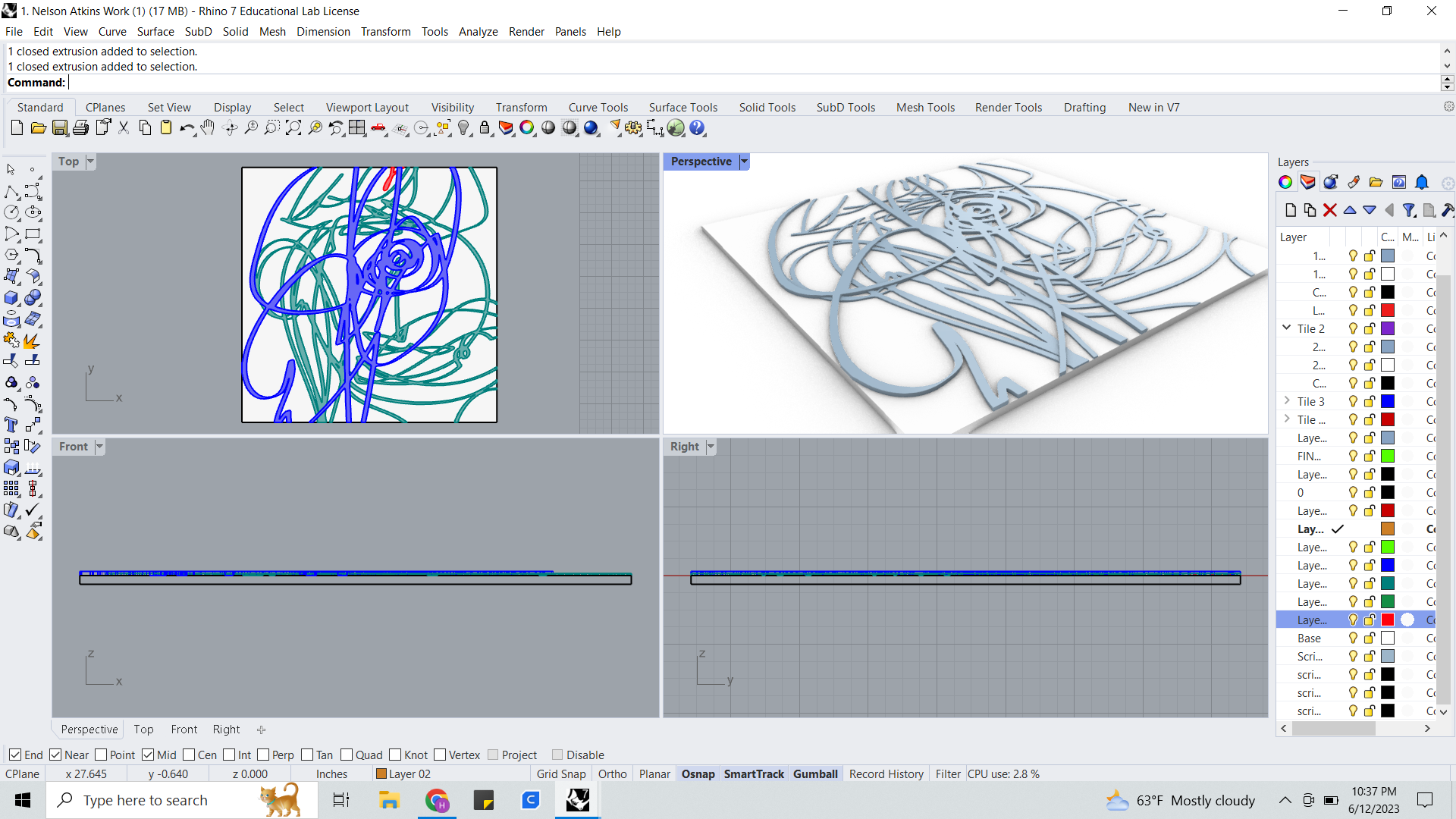Toggle Ortho mode in status bar
The image size is (1456, 819).
[x=612, y=773]
